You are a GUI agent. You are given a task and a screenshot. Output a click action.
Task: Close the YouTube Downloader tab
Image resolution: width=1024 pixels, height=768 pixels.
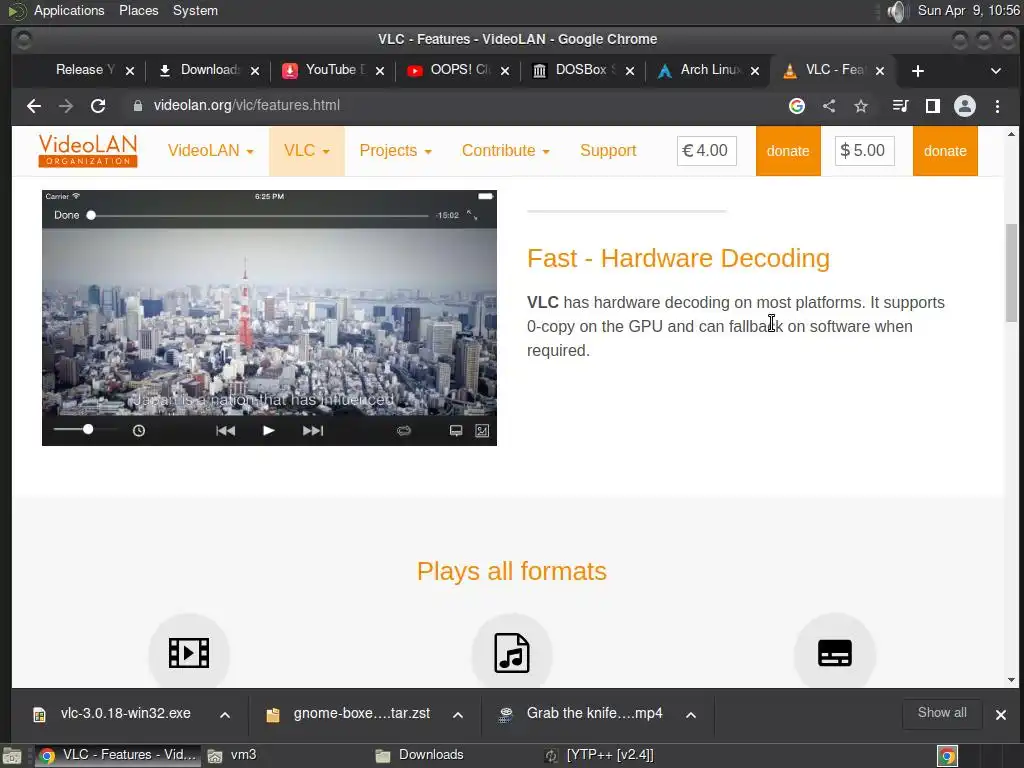coord(379,71)
